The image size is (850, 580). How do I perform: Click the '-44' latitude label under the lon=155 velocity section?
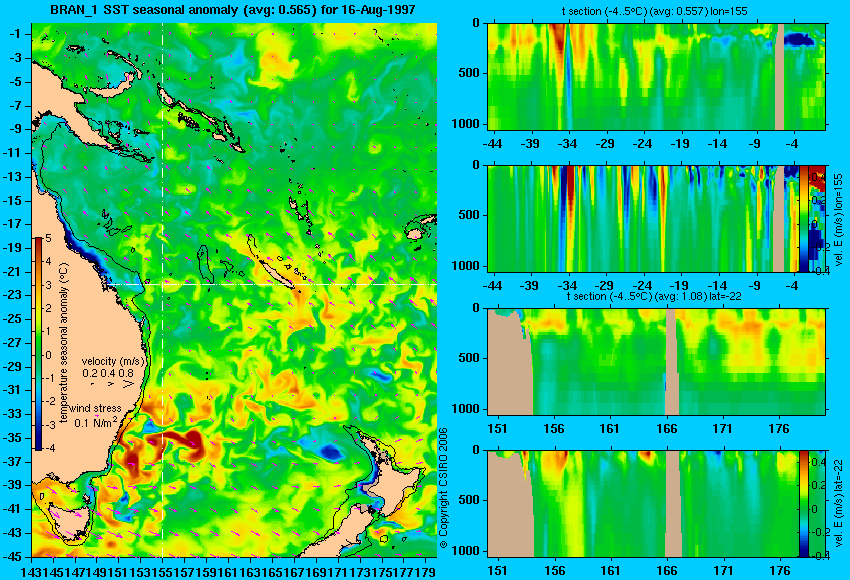tap(493, 286)
